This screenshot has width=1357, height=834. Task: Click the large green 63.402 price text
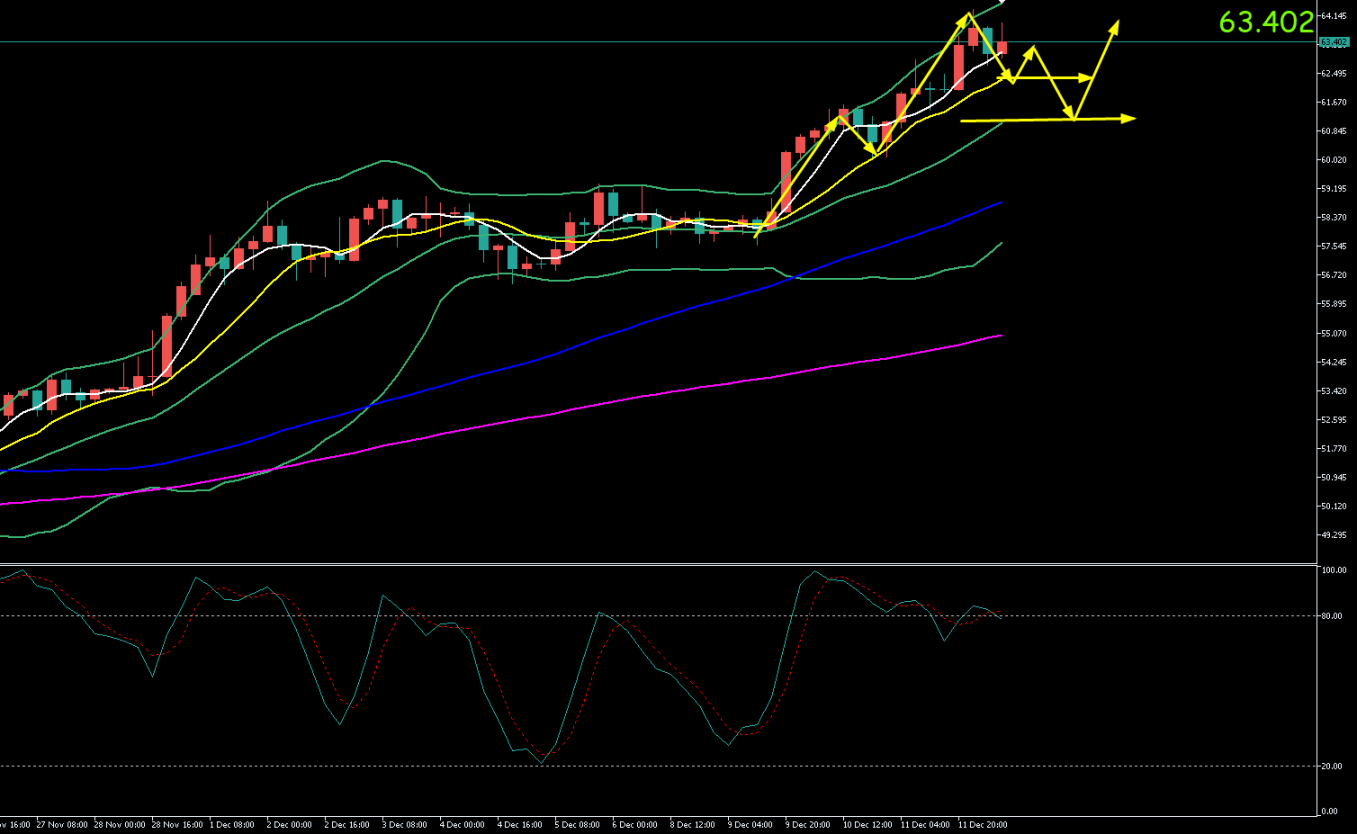(1266, 22)
